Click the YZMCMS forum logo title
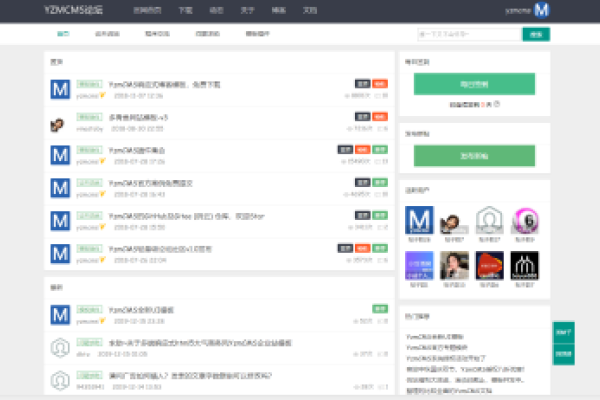The width and height of the screenshot is (600, 400). click(x=73, y=10)
